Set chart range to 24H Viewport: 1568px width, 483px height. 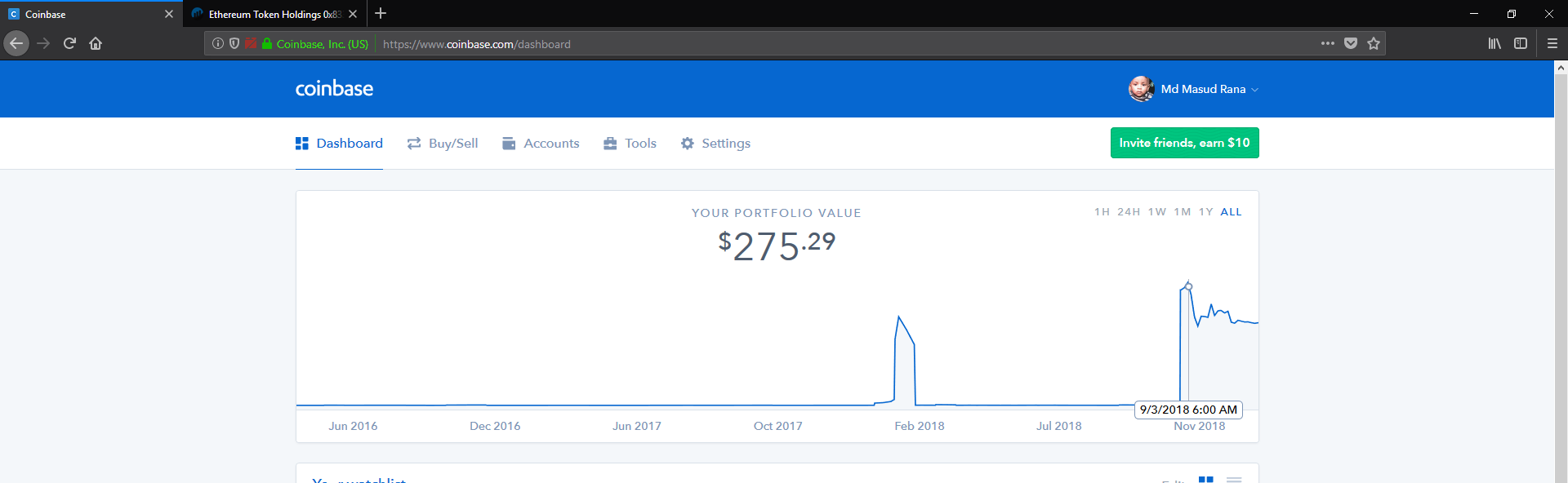[x=1129, y=211]
